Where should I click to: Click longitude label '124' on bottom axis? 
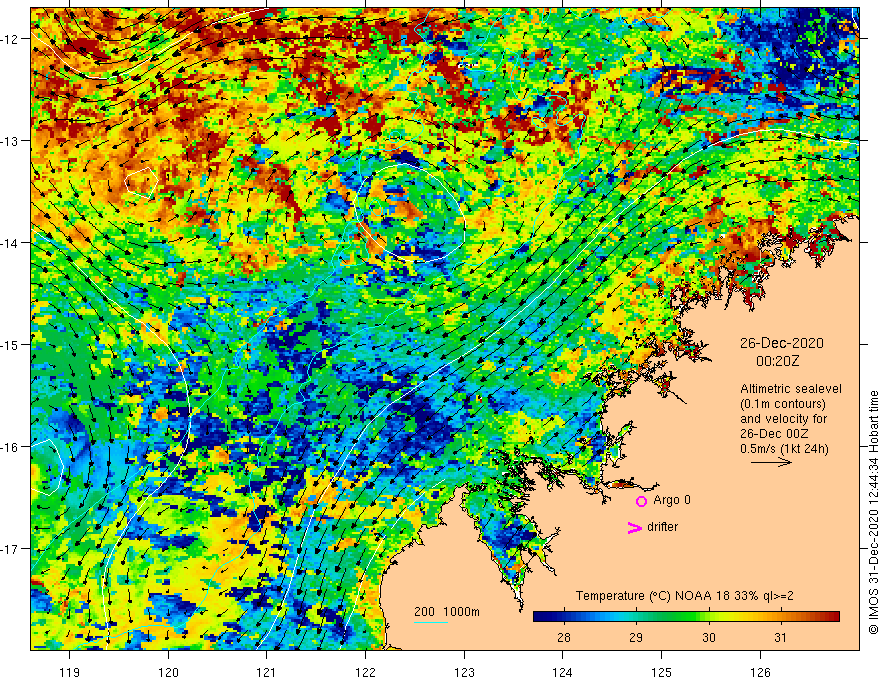point(563,672)
